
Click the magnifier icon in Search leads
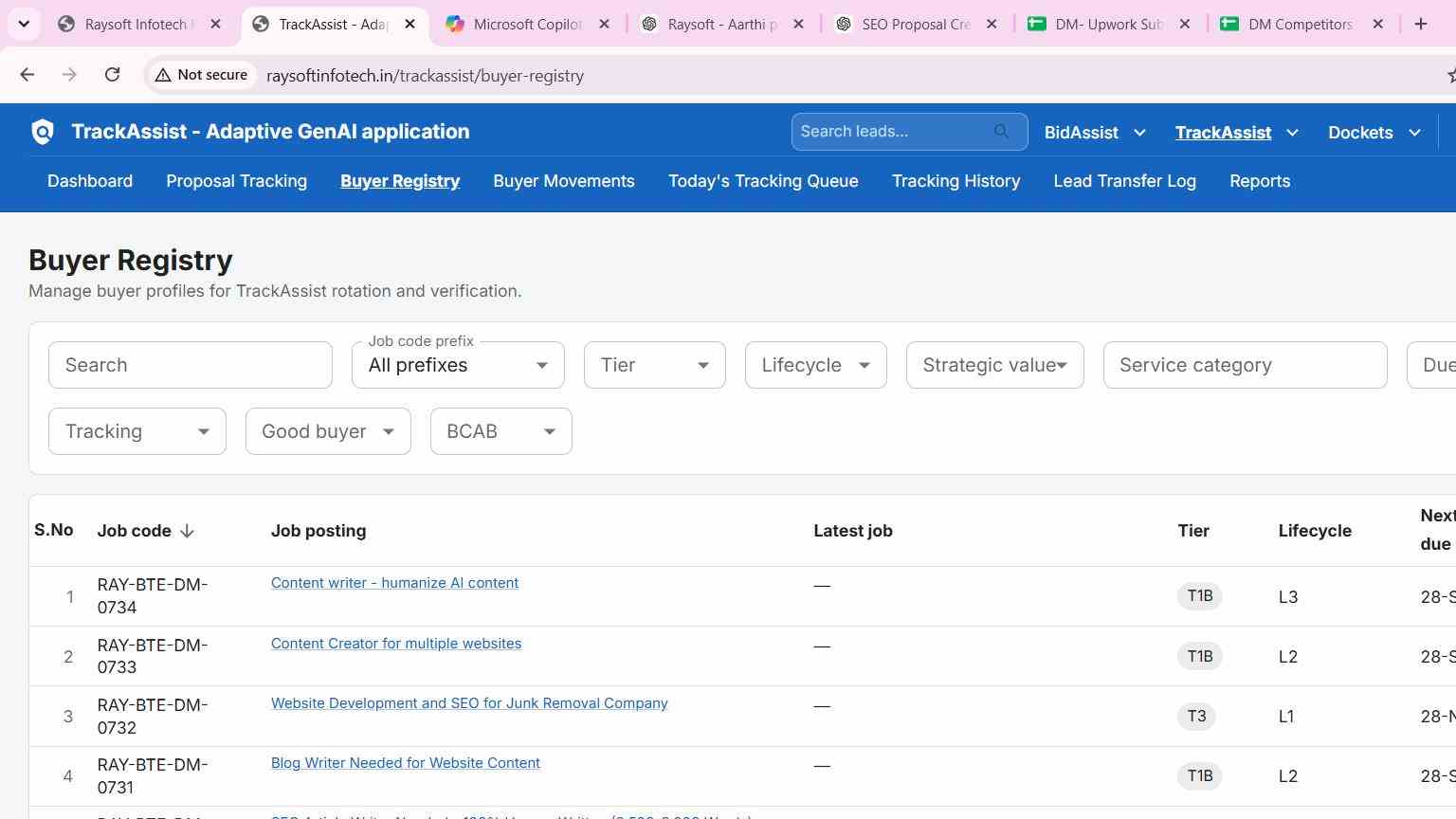(x=1002, y=132)
